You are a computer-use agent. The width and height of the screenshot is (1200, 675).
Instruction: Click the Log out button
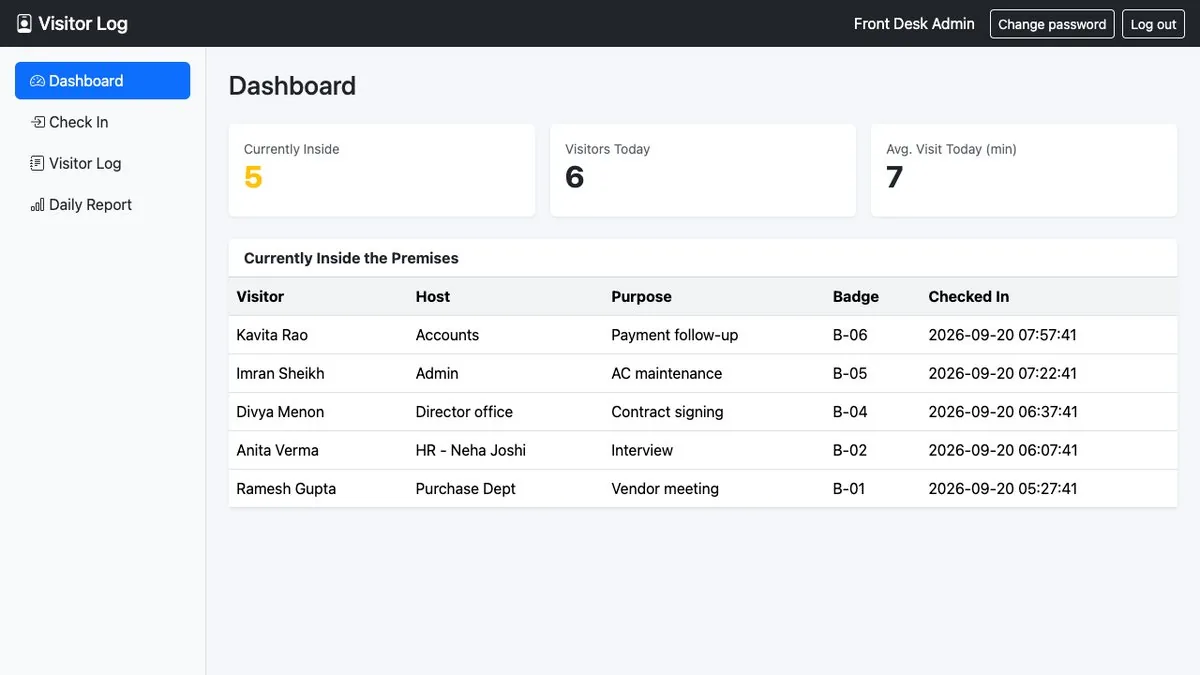click(x=1153, y=24)
